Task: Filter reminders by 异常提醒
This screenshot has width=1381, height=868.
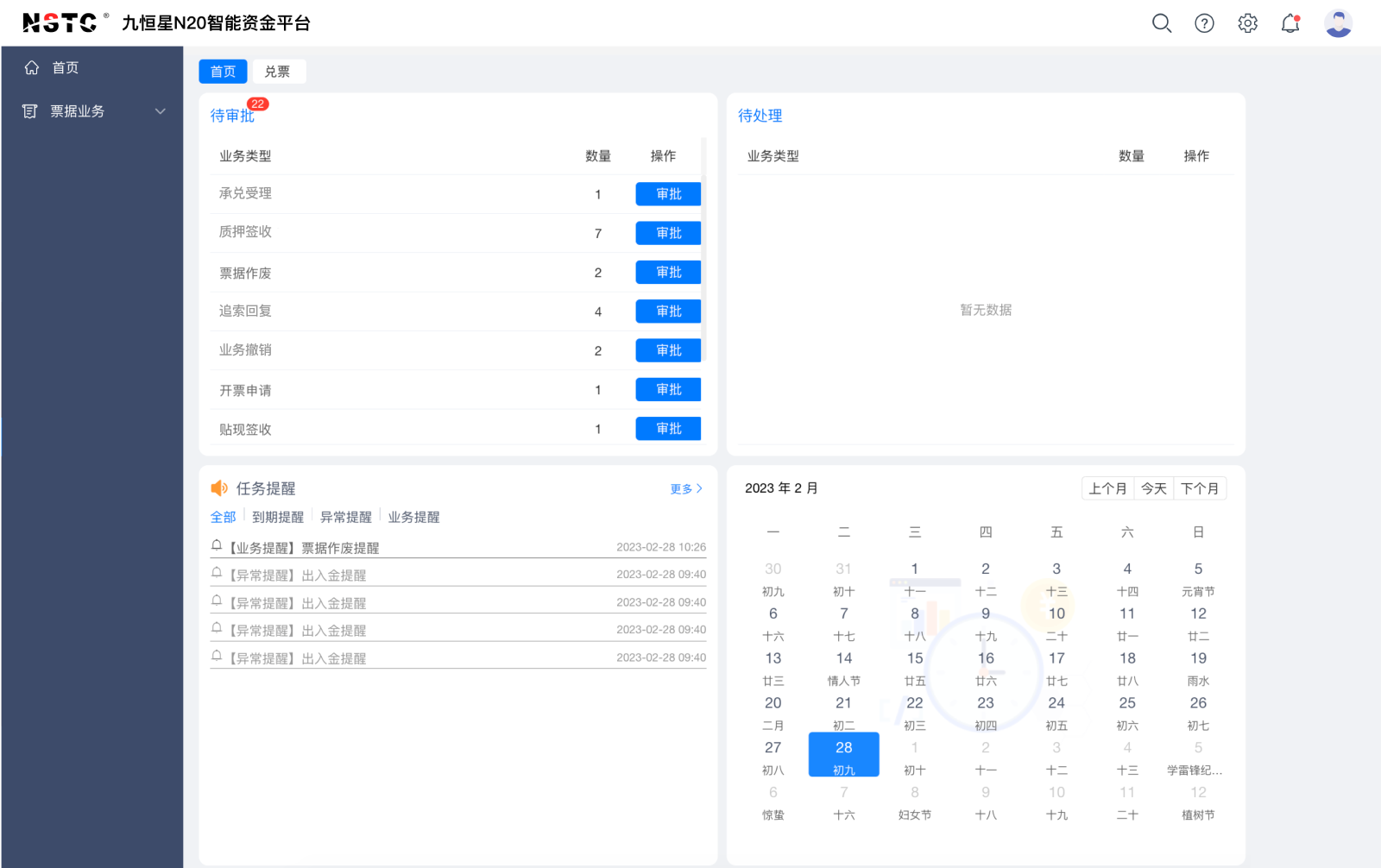Action: tap(345, 517)
